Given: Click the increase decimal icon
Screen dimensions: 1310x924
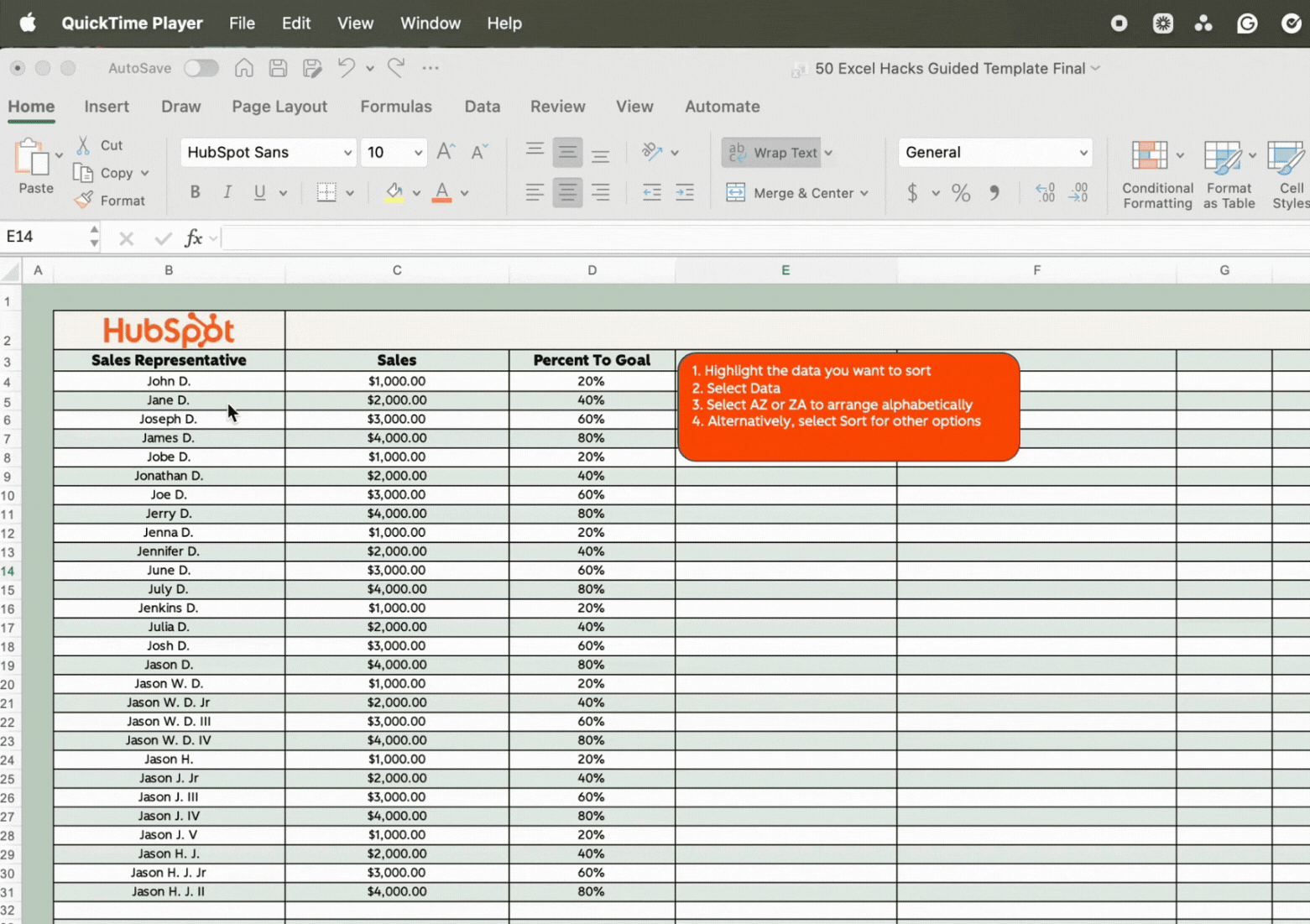Looking at the screenshot, I should click(1045, 192).
